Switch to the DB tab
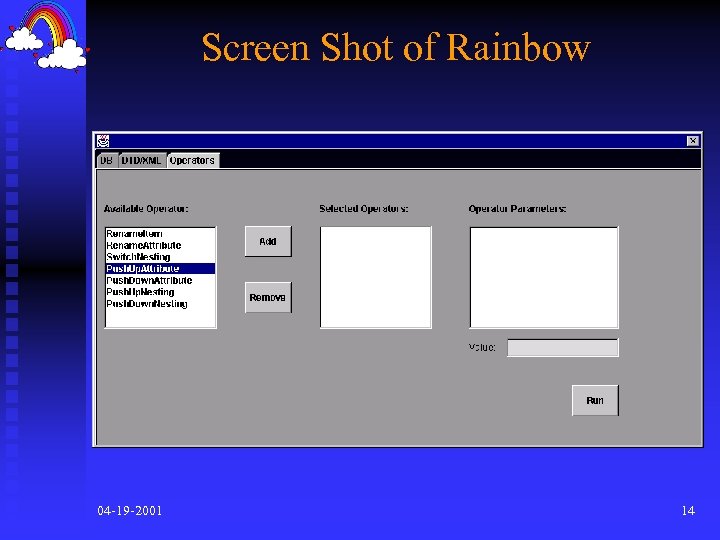The width and height of the screenshot is (720, 540). (x=107, y=160)
